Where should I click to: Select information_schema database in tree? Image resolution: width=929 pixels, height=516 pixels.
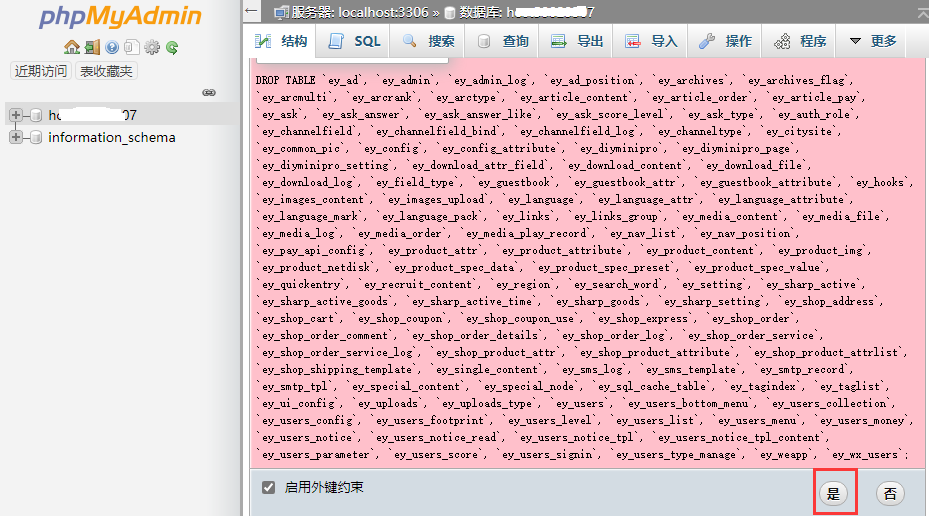pos(112,137)
